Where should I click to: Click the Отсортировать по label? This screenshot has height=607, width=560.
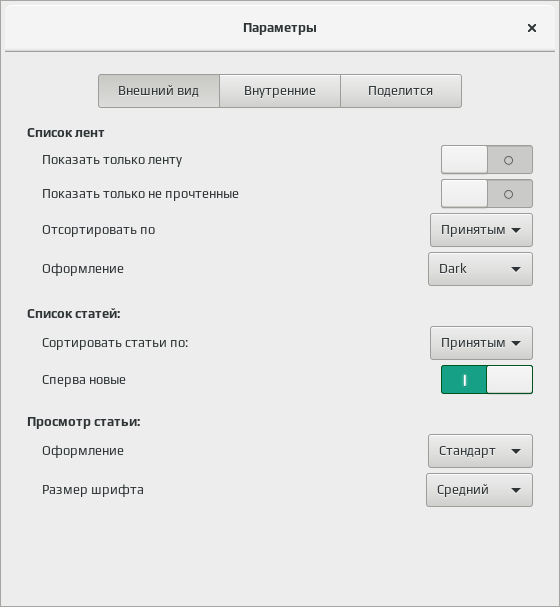click(x=99, y=230)
